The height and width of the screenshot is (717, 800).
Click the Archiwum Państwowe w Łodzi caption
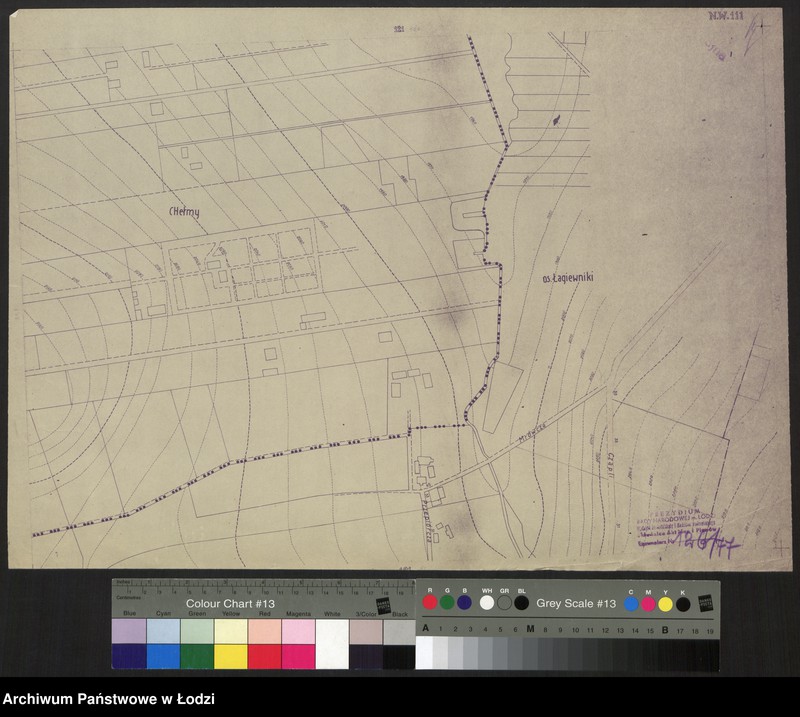[x=108, y=700]
